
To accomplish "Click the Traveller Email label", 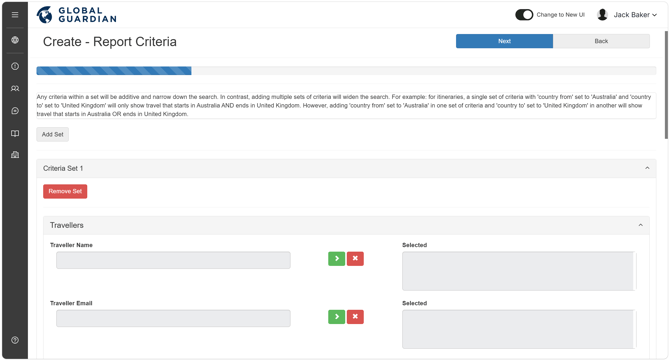I will [71, 303].
